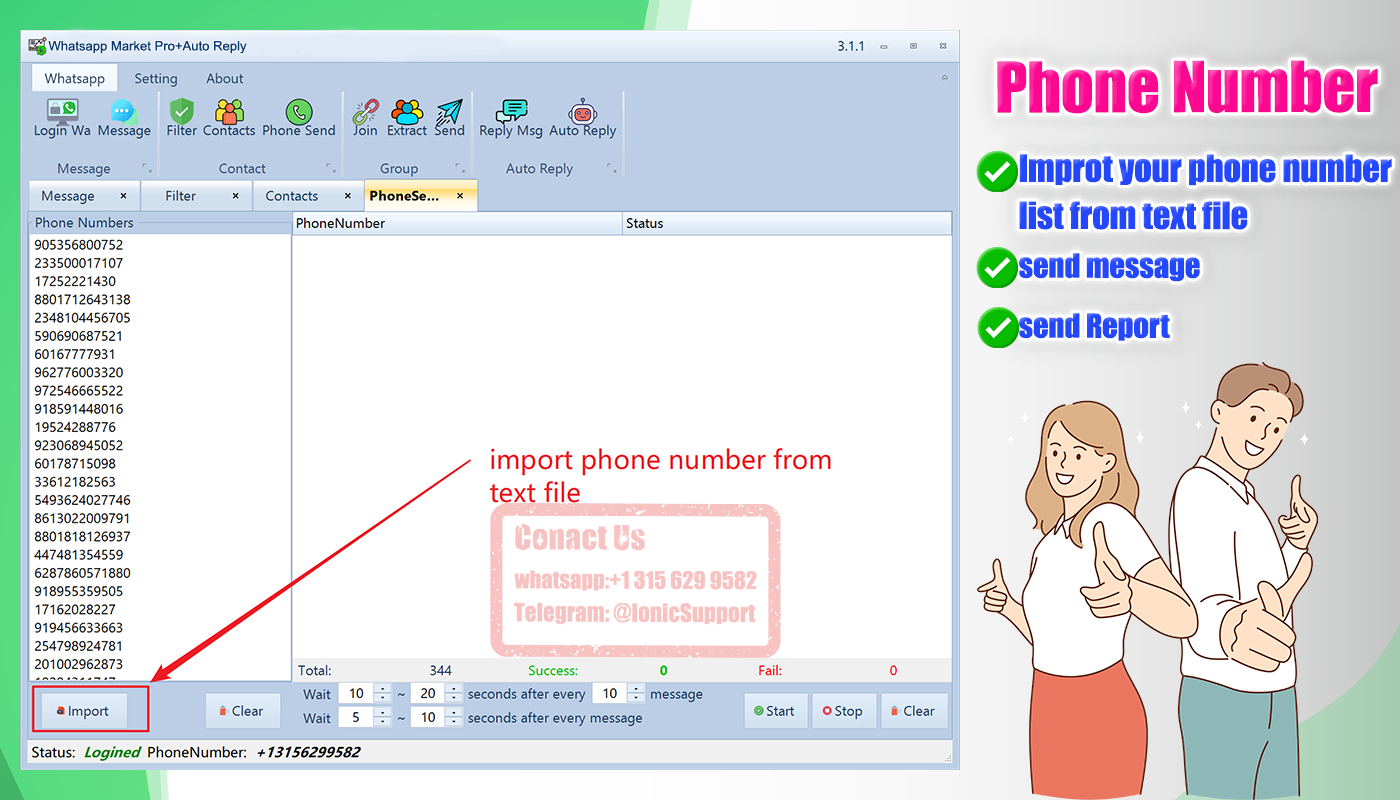Close the PhoneSe... document tab
Screen dimensions: 1400x800
pyautogui.click(x=460, y=196)
